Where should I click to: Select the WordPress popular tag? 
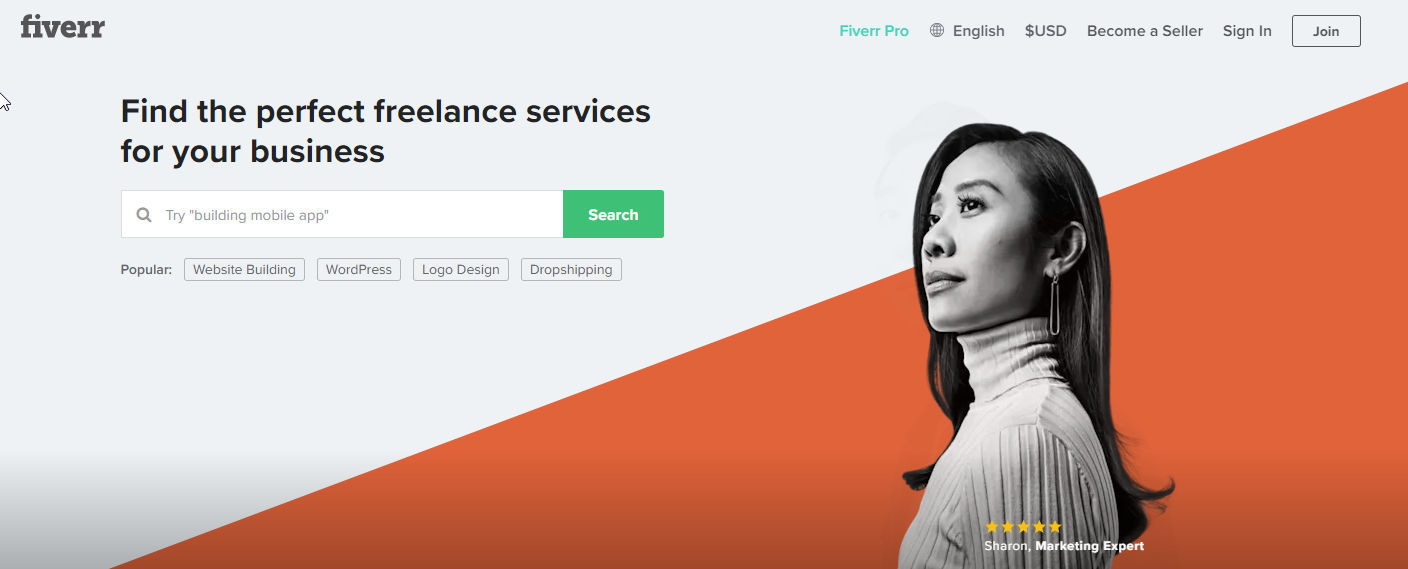point(359,269)
